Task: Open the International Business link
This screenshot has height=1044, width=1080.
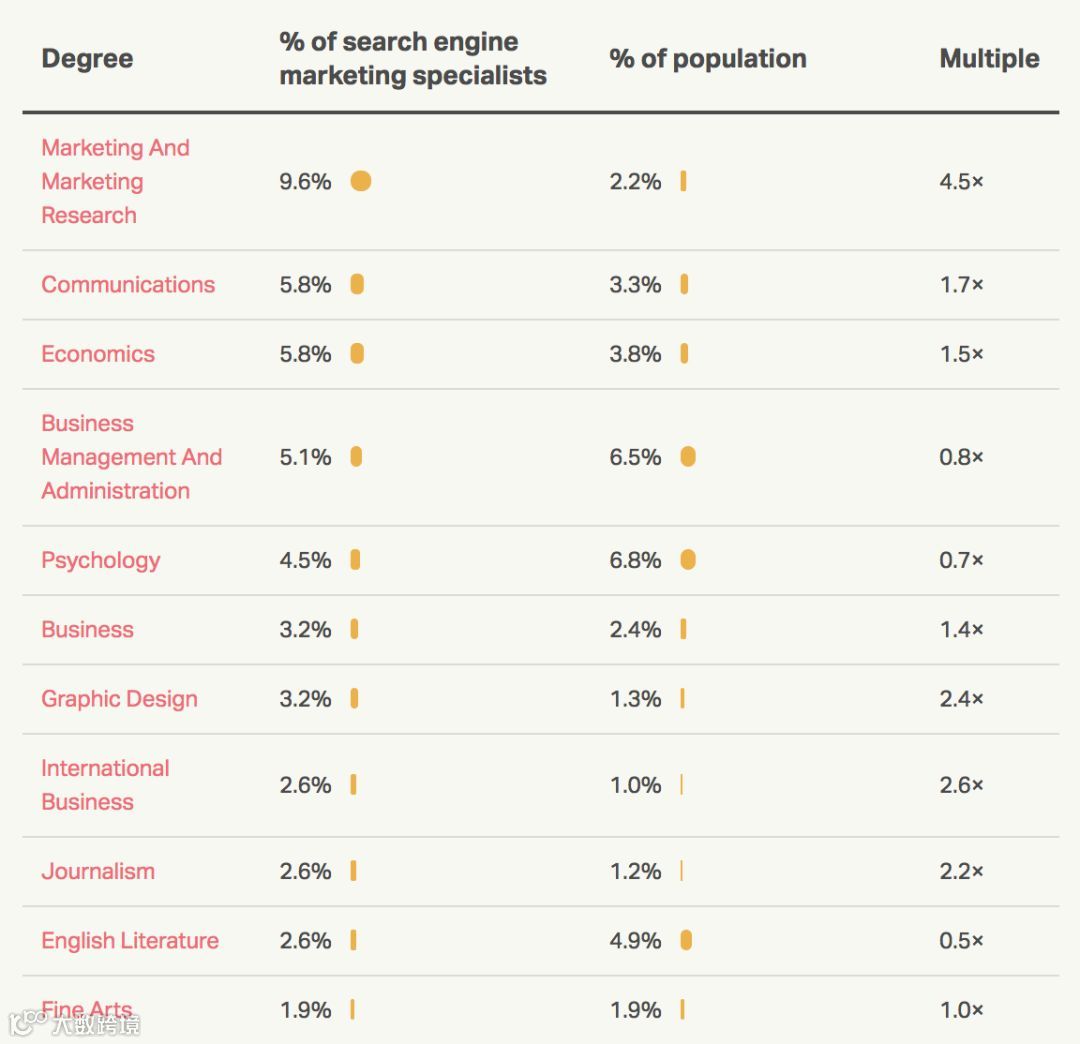Action: [x=105, y=785]
